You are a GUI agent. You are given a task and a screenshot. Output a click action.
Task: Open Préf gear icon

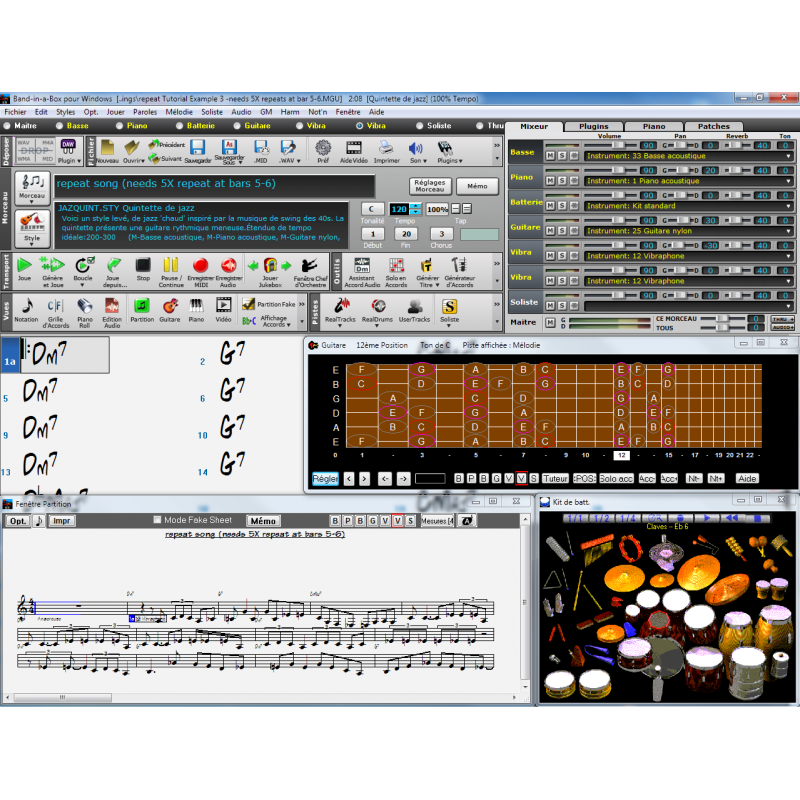click(323, 148)
